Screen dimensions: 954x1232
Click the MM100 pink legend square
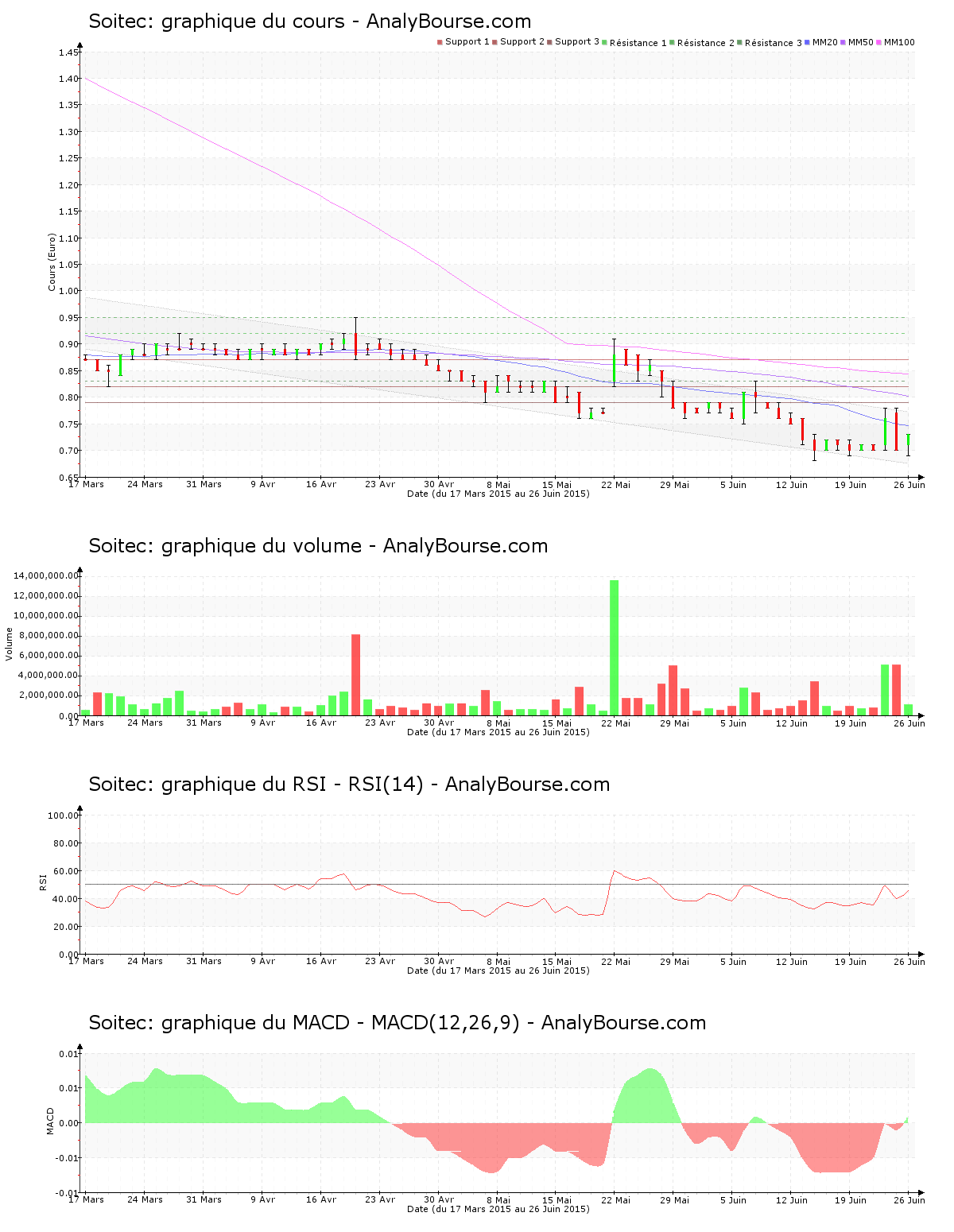(880, 42)
